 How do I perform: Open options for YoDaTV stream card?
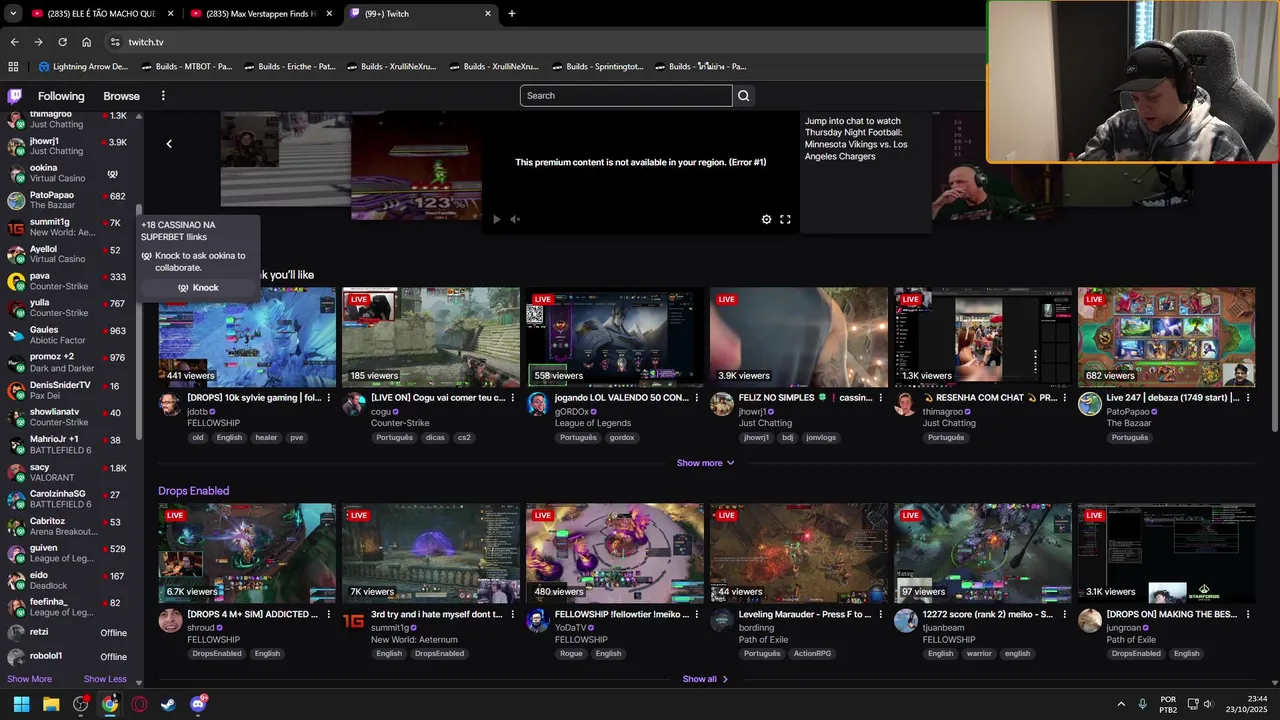pyautogui.click(x=697, y=614)
